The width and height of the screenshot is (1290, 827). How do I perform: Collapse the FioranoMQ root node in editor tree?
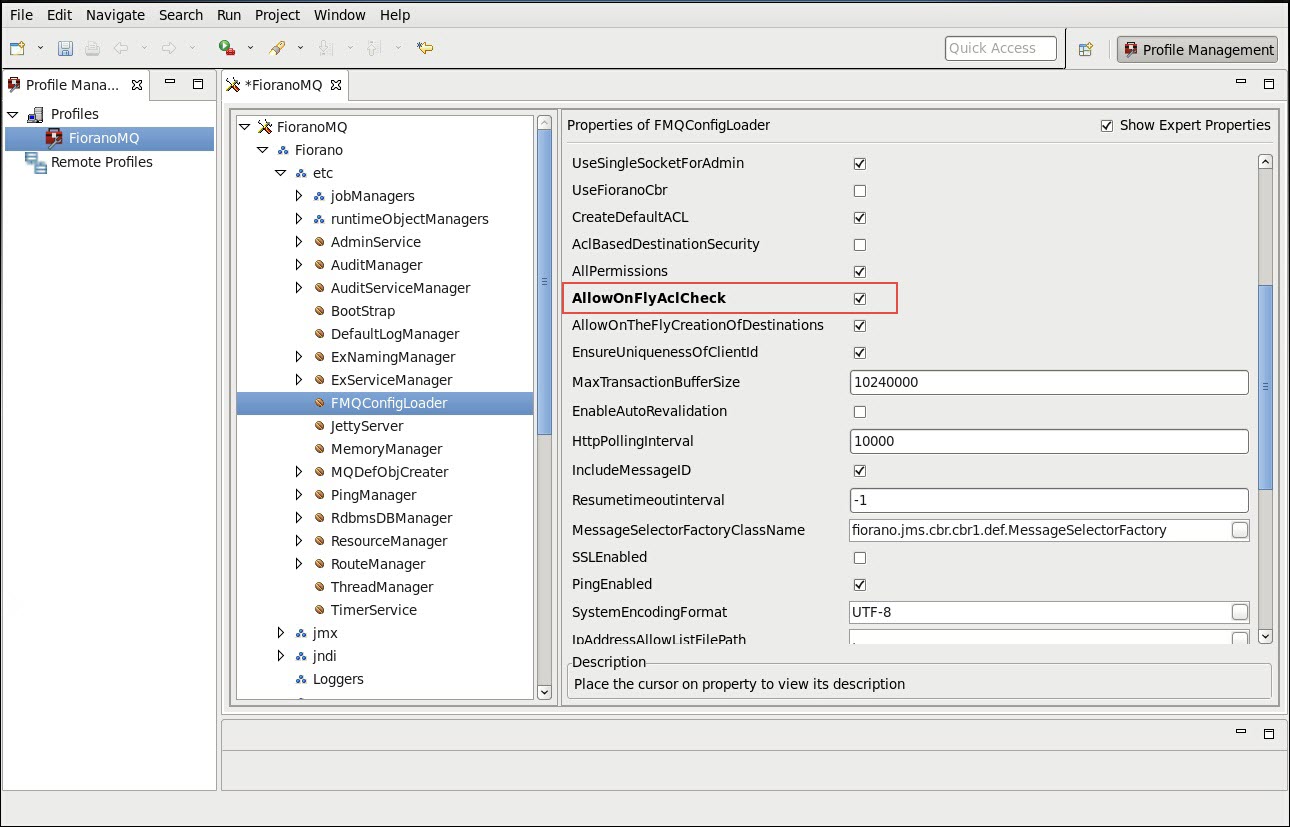245,128
